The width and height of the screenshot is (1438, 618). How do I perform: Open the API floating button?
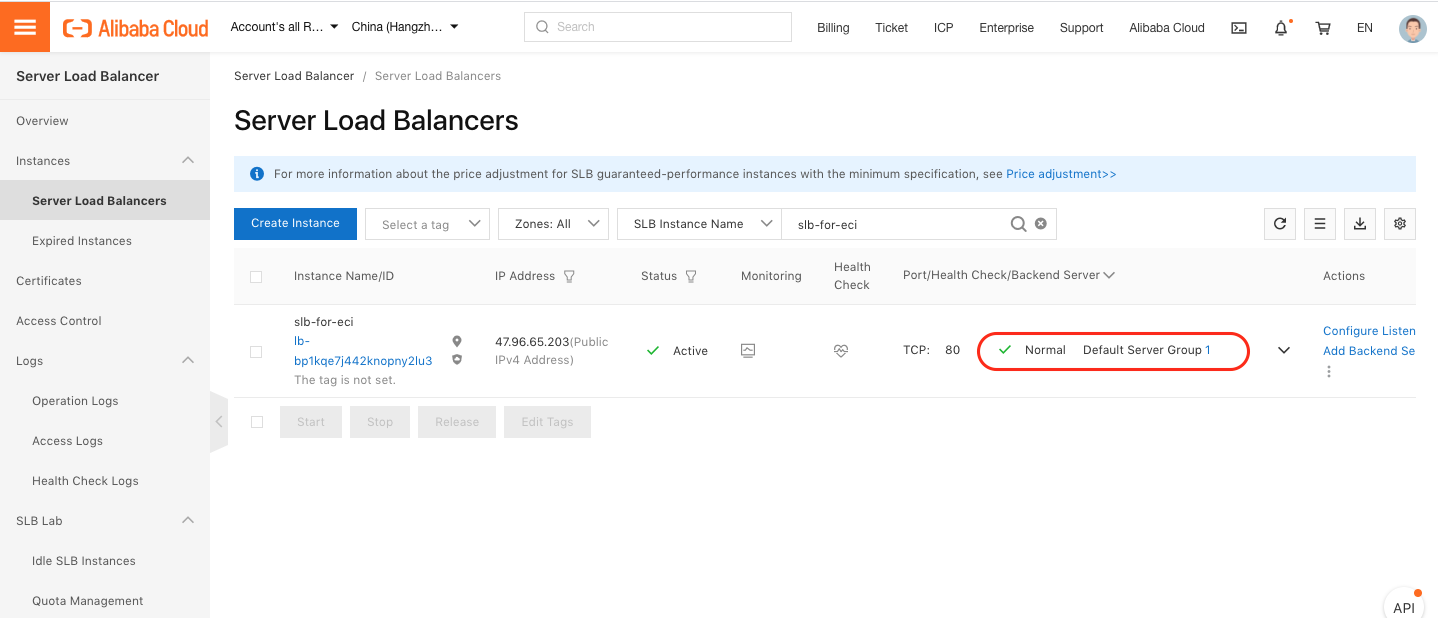click(1404, 605)
